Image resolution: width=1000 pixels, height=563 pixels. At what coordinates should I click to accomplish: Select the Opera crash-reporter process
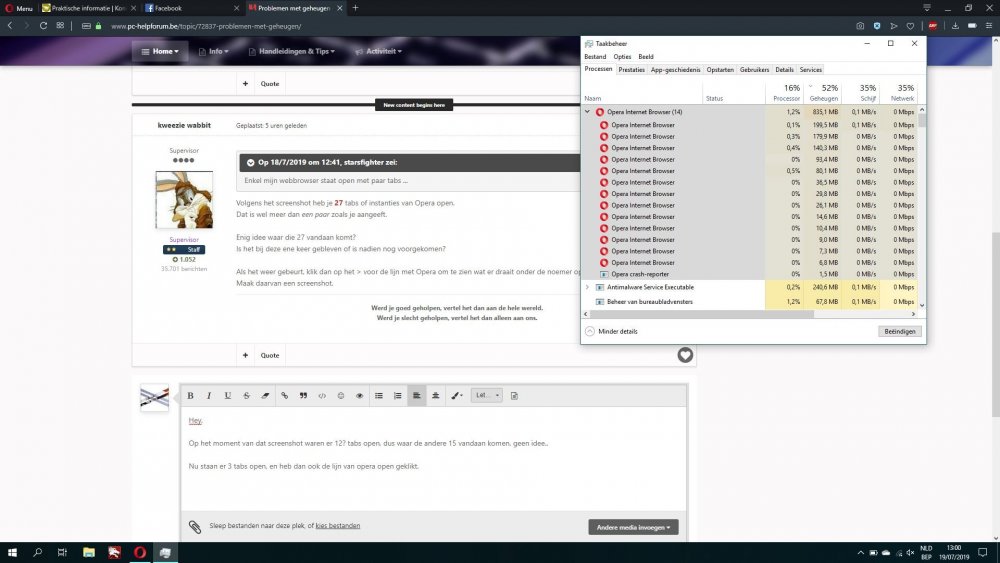(640, 274)
